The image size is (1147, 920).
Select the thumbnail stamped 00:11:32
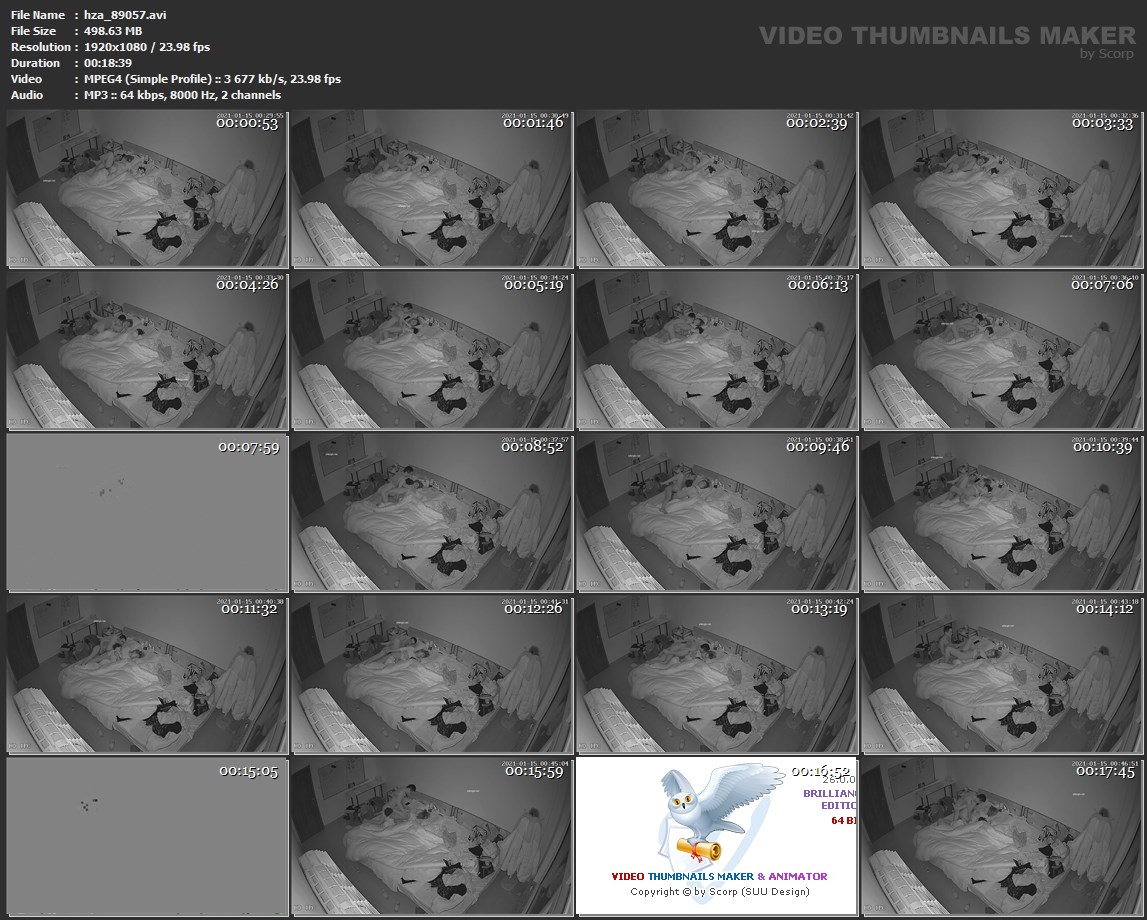coord(147,674)
